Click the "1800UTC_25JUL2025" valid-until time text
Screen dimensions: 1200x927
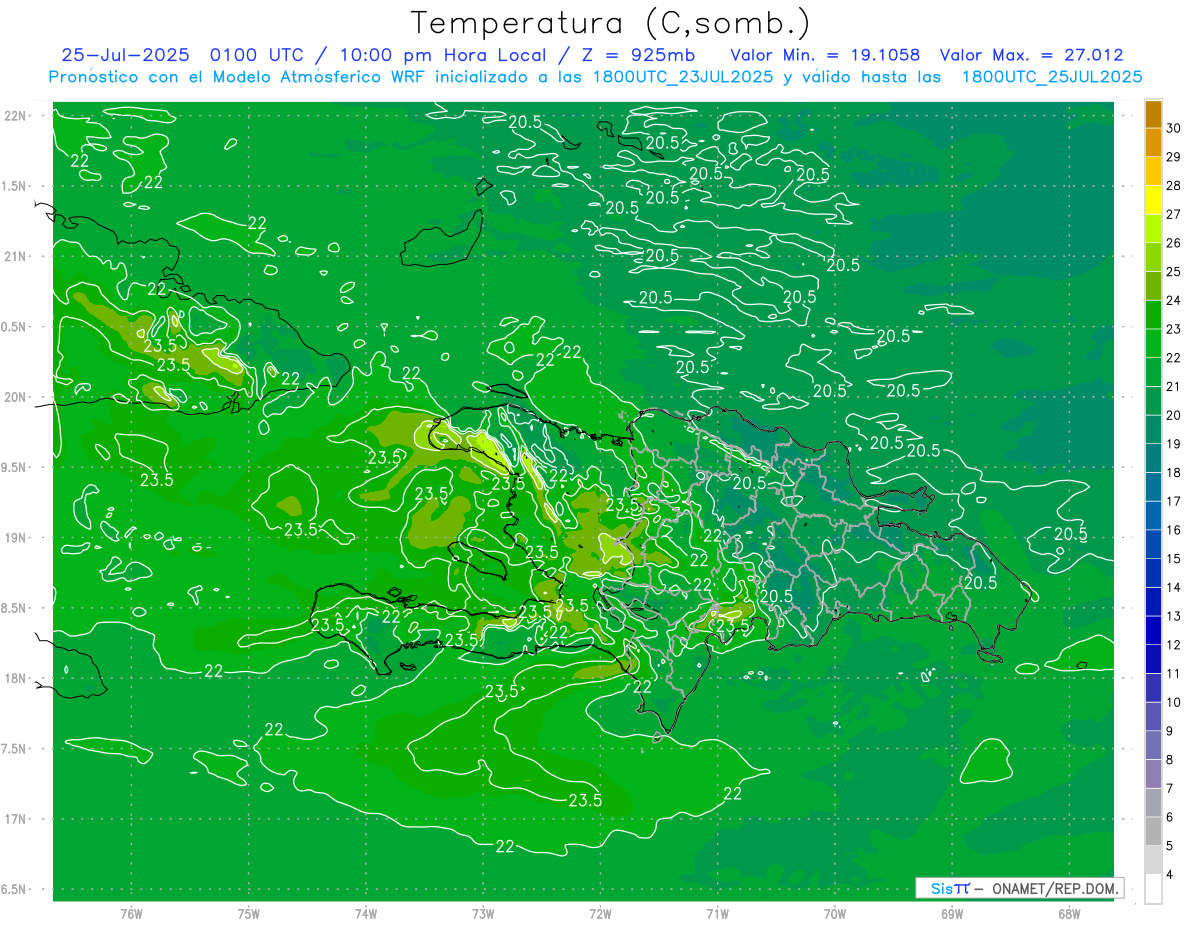click(1052, 77)
